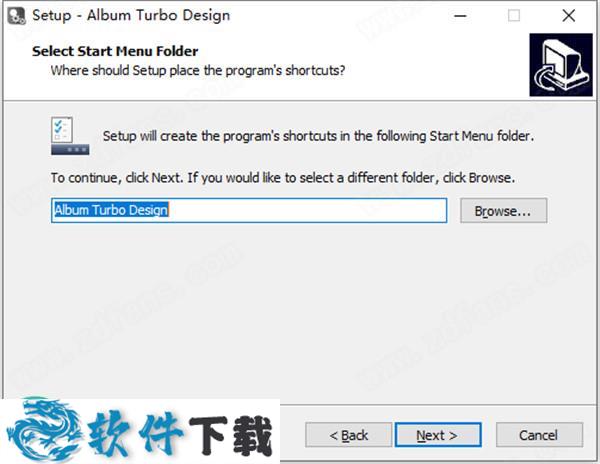
Task: Click the Start Menu checklist icon
Action: 70,136
